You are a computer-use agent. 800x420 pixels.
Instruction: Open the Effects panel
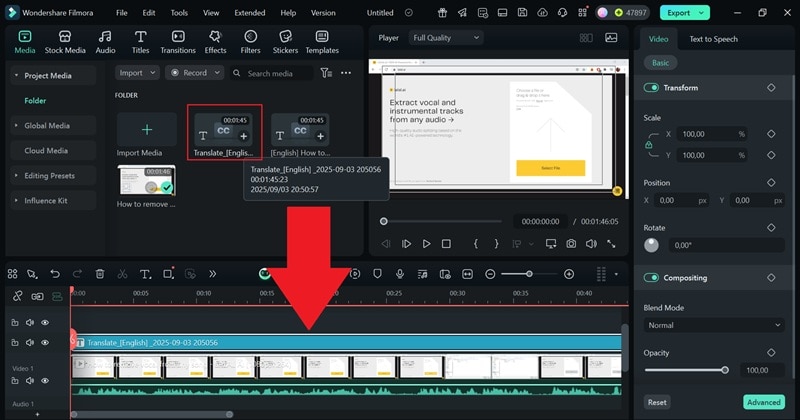point(215,42)
